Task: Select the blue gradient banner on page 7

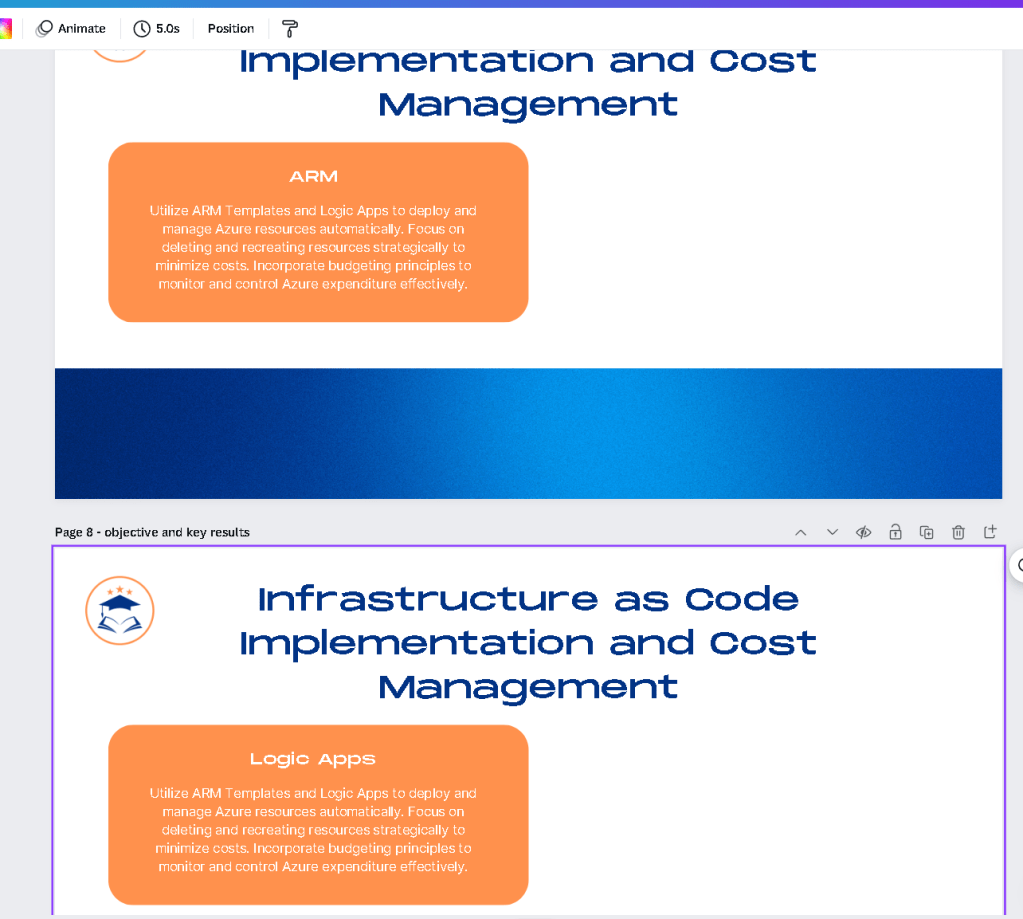Action: (x=528, y=434)
